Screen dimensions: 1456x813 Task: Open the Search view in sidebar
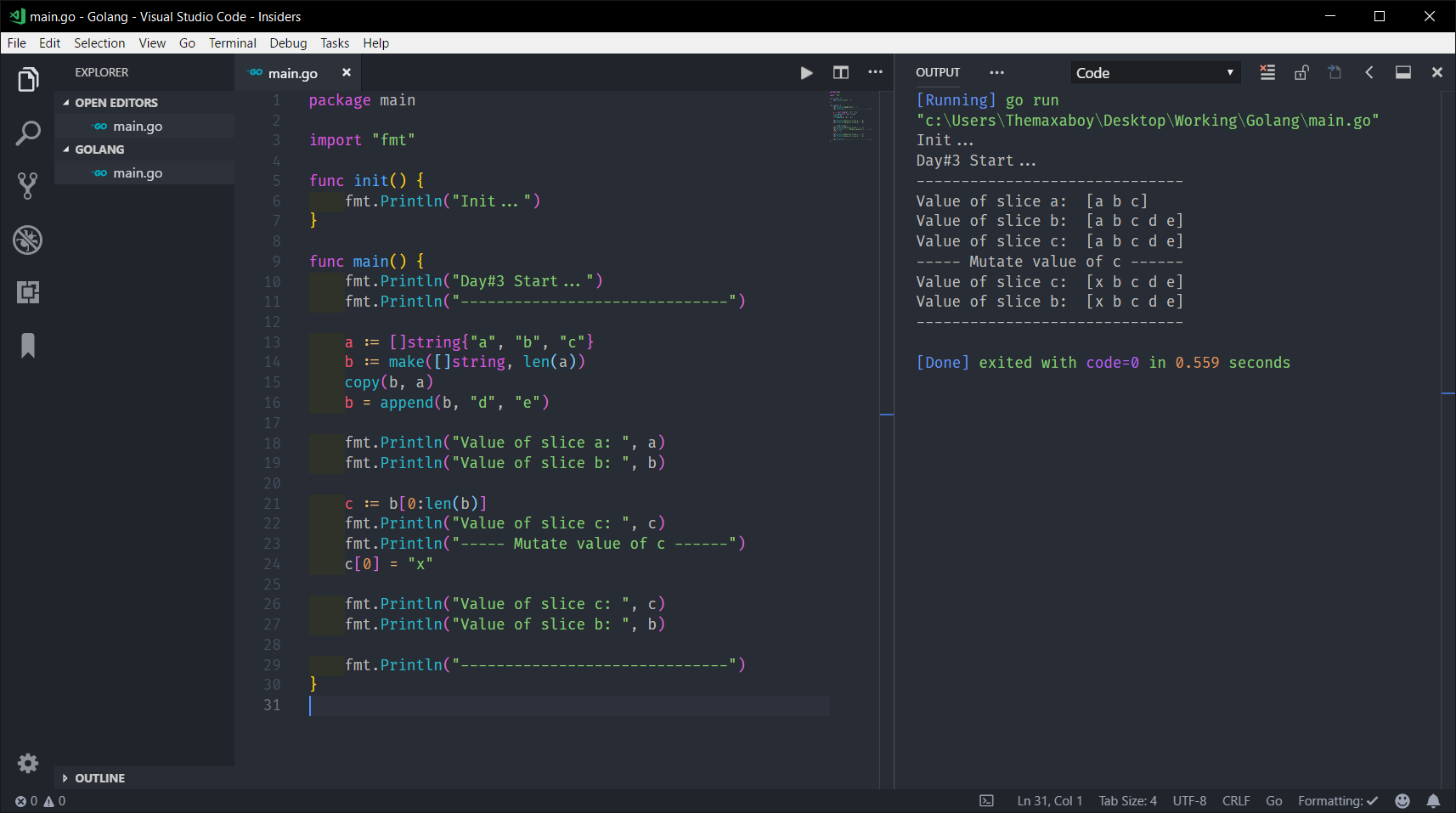pos(28,133)
